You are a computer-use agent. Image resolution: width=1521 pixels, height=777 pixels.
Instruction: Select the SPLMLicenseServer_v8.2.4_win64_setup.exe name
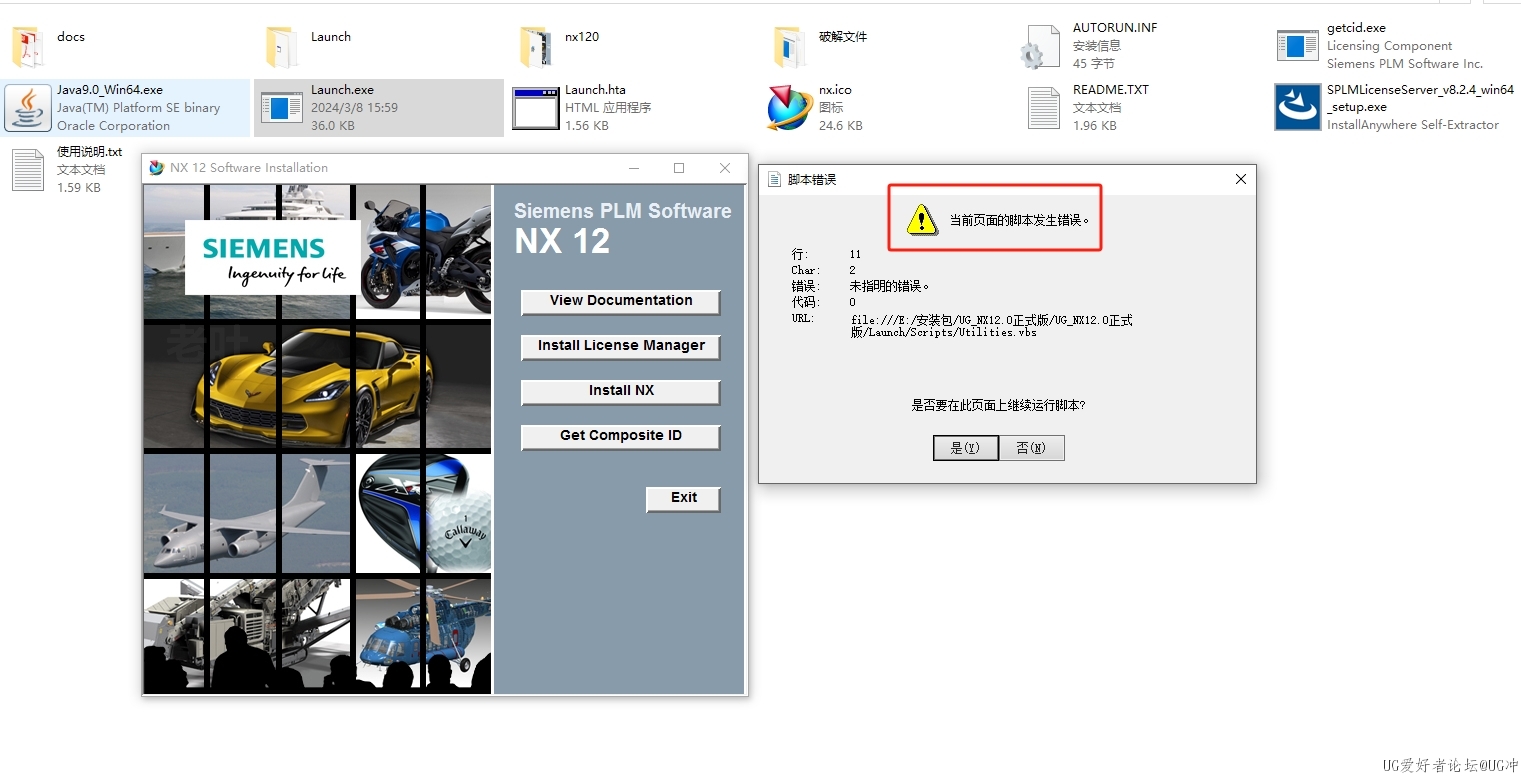click(x=1420, y=98)
